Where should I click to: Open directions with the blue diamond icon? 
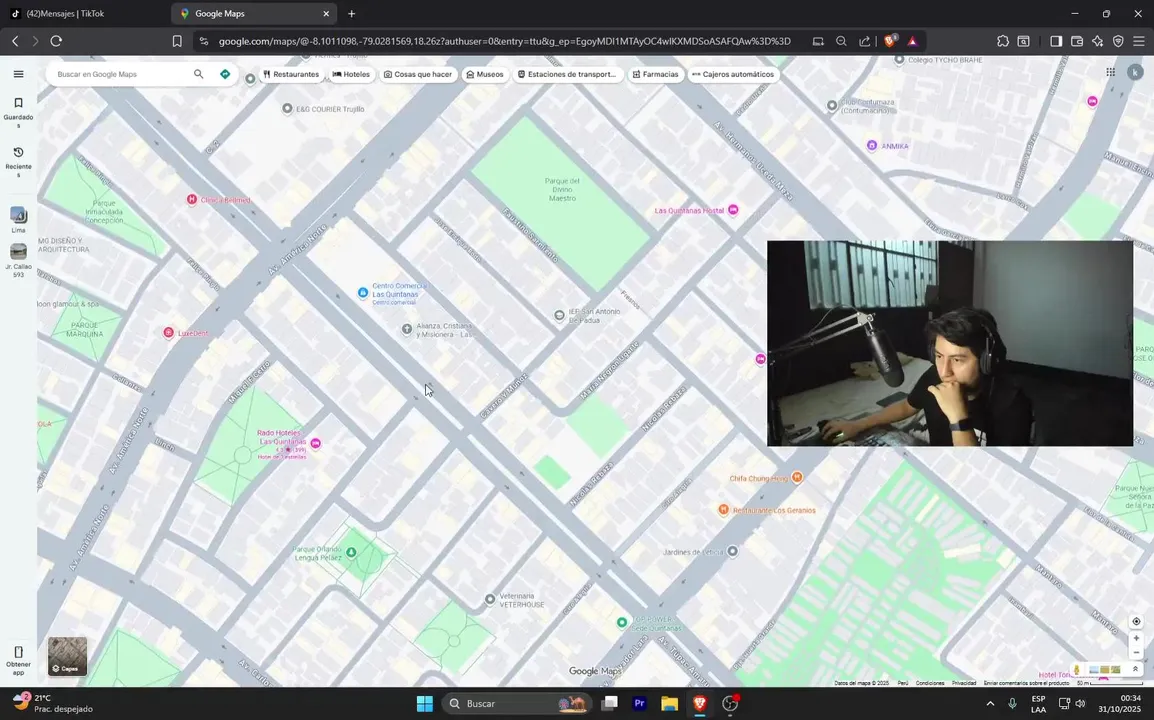click(x=225, y=74)
